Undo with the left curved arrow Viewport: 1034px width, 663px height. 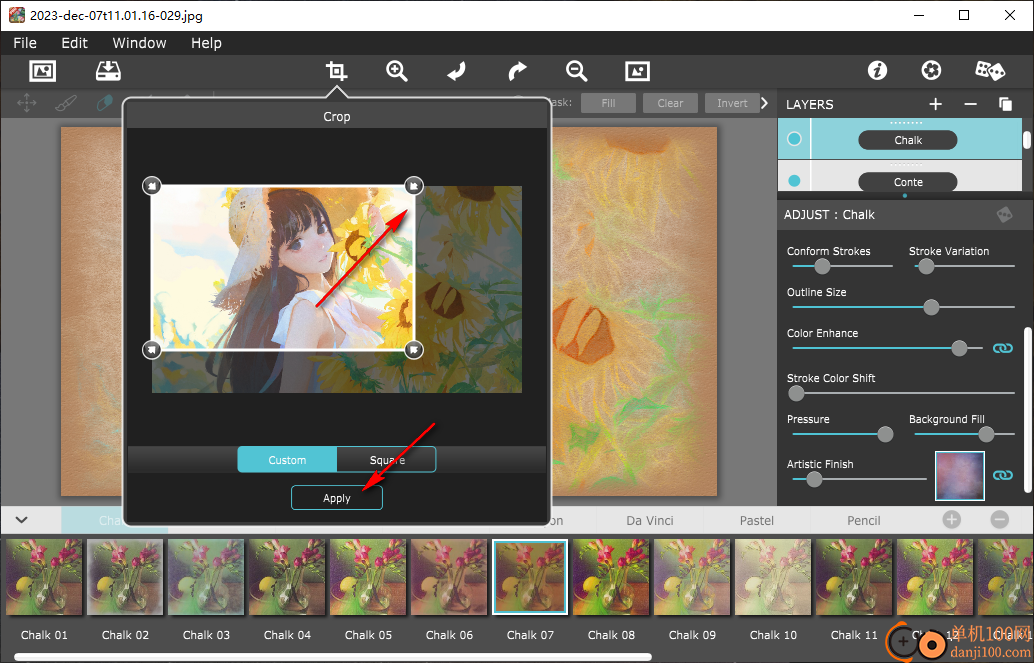tap(456, 71)
